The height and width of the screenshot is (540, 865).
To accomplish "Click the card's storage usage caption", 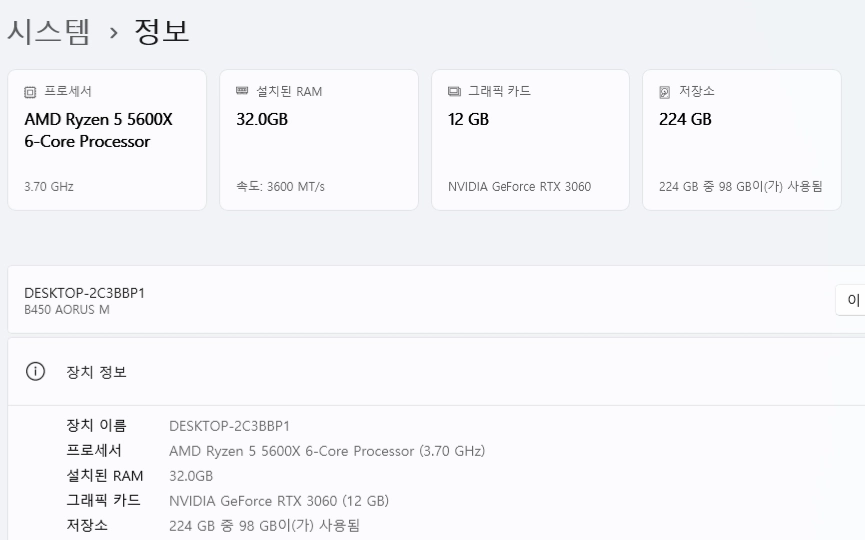I will point(740,186).
